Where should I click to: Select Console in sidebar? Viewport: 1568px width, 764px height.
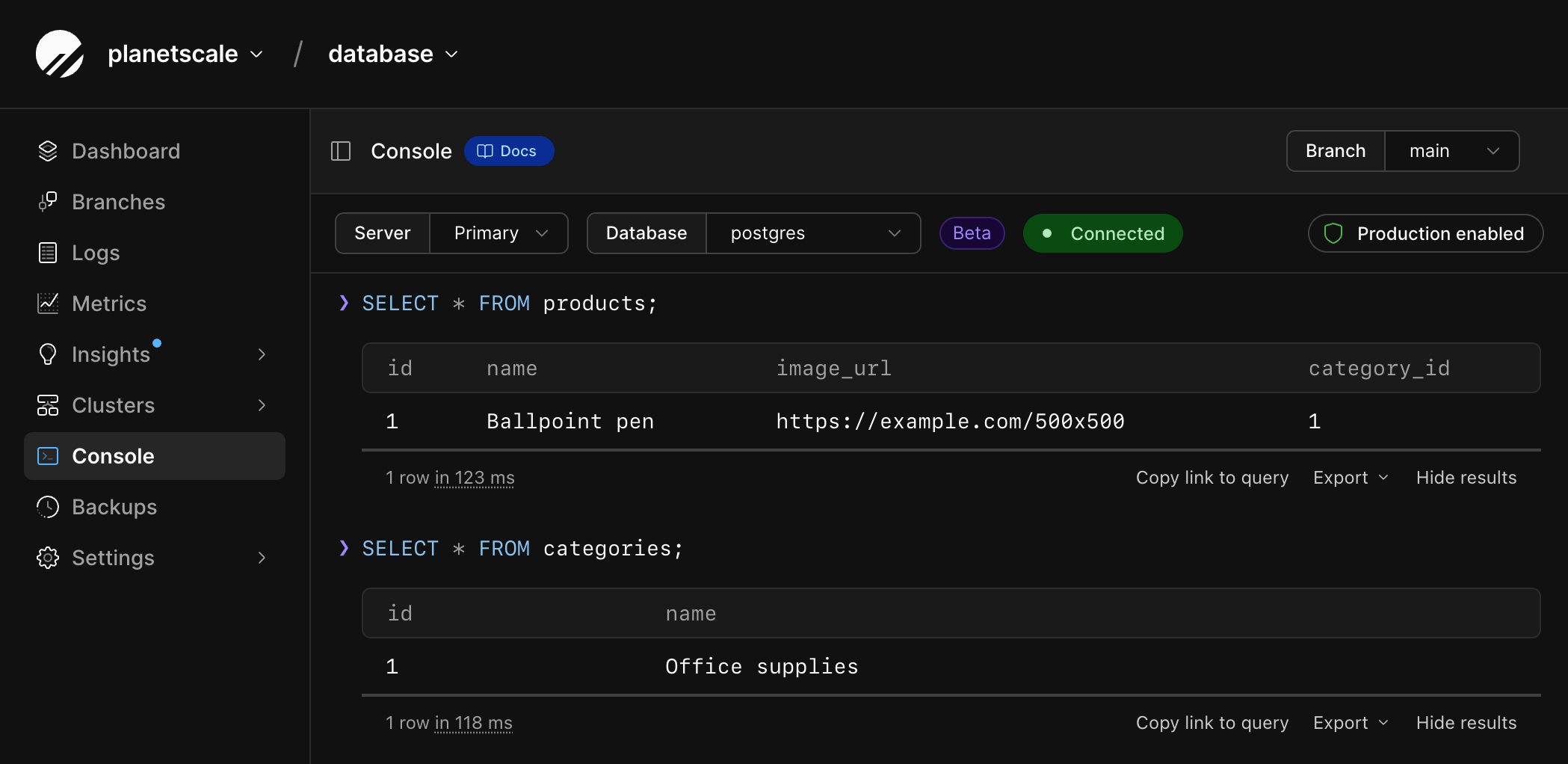tap(155, 456)
